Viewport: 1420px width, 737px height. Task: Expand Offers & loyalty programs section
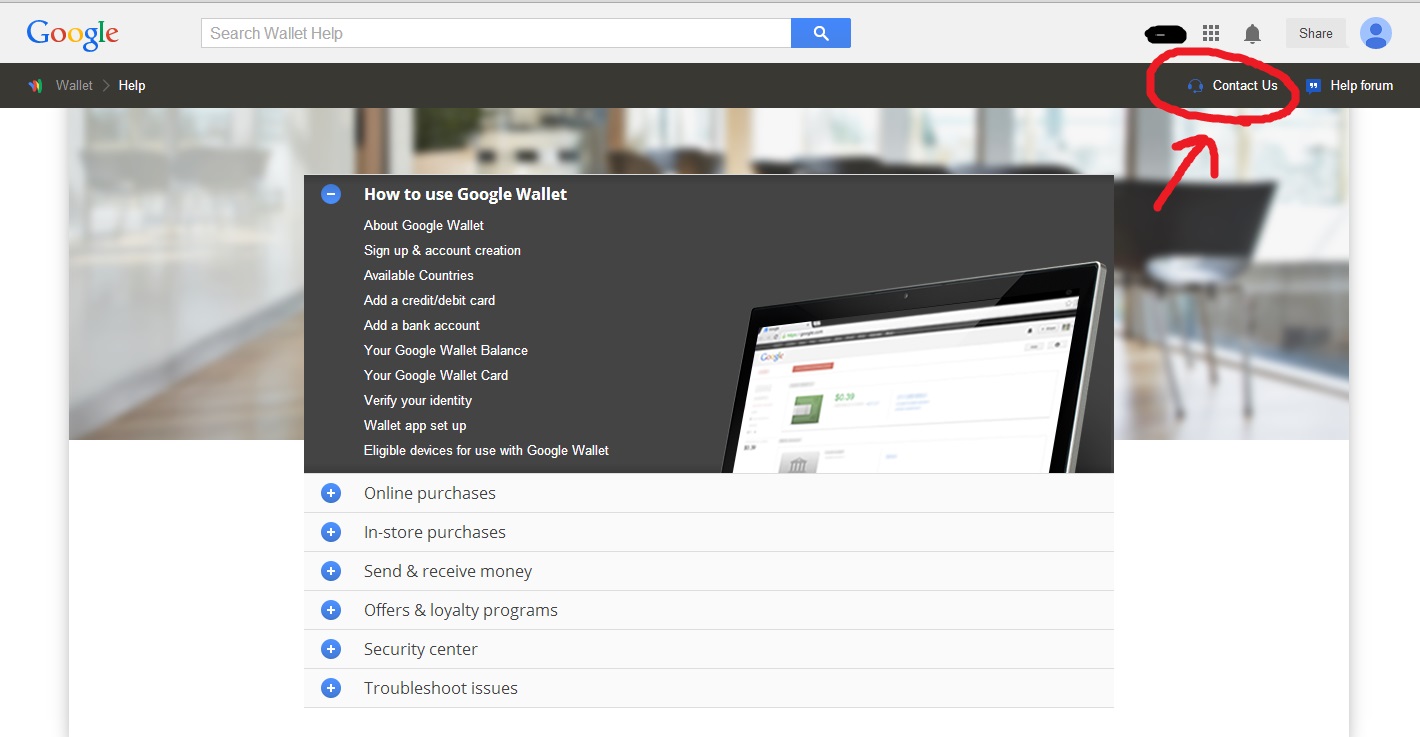(x=331, y=610)
